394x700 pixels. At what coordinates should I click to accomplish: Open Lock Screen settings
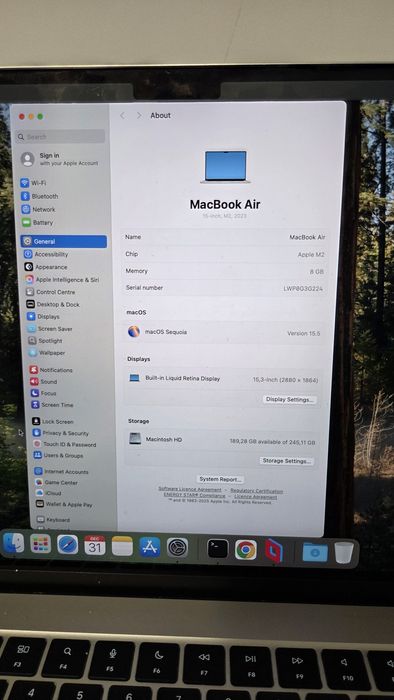click(x=53, y=421)
